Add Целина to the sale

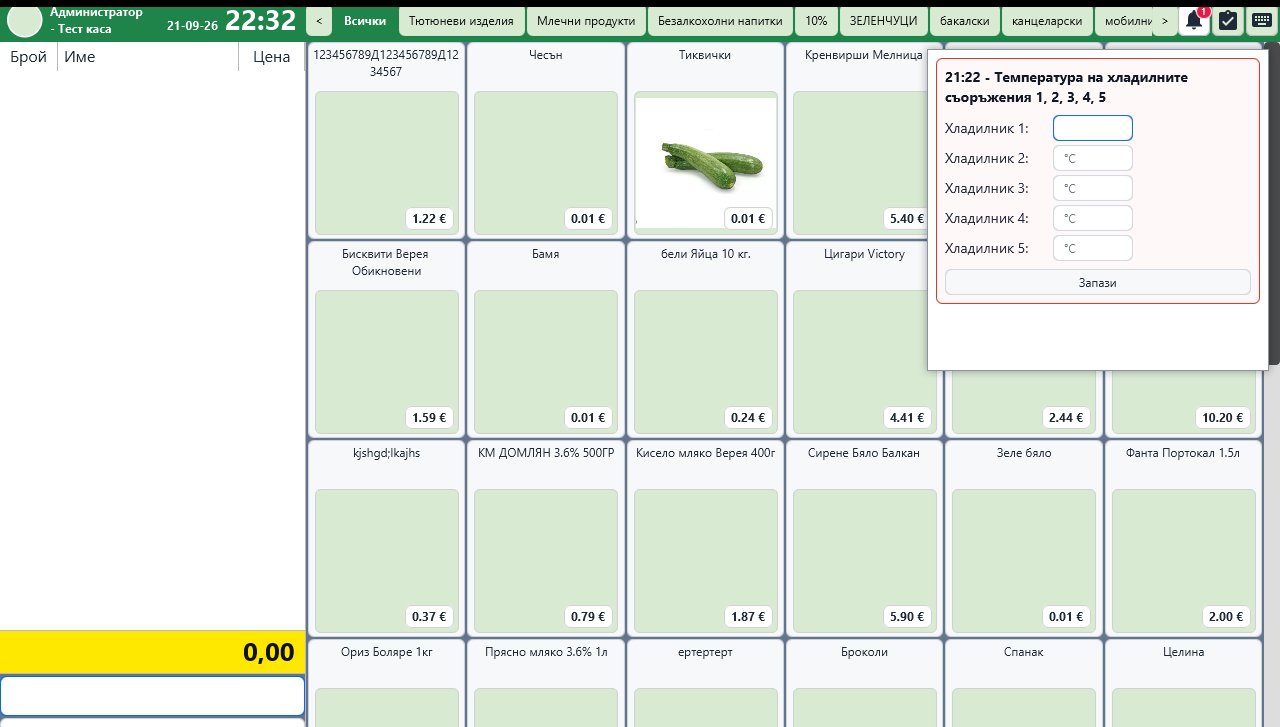(x=1184, y=683)
